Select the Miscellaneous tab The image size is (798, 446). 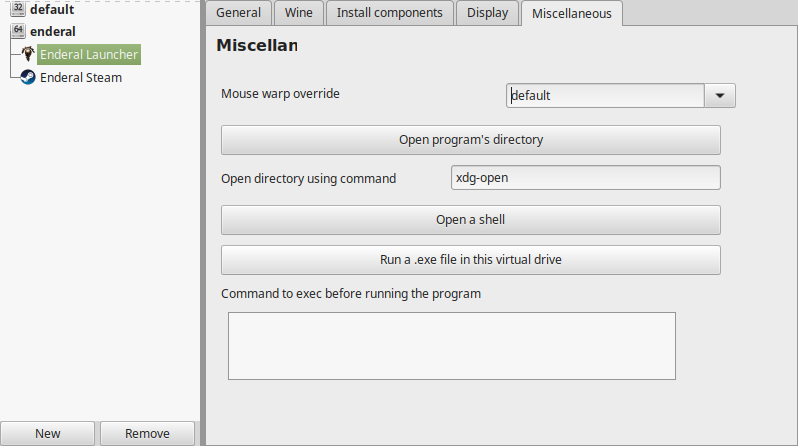coord(572,13)
